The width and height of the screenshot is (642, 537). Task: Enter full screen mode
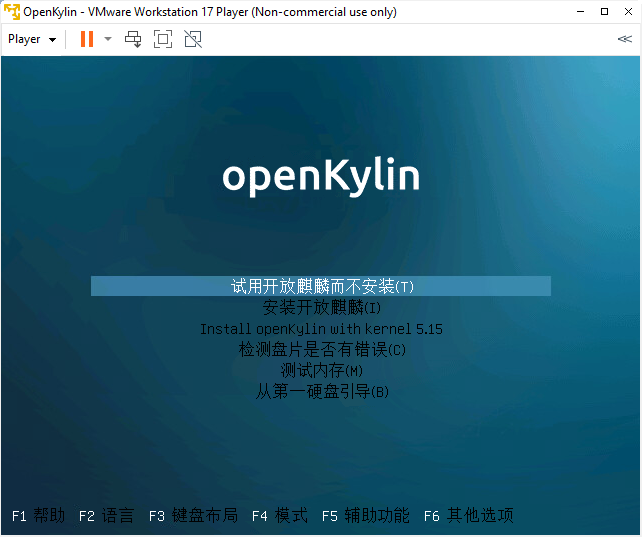163,39
